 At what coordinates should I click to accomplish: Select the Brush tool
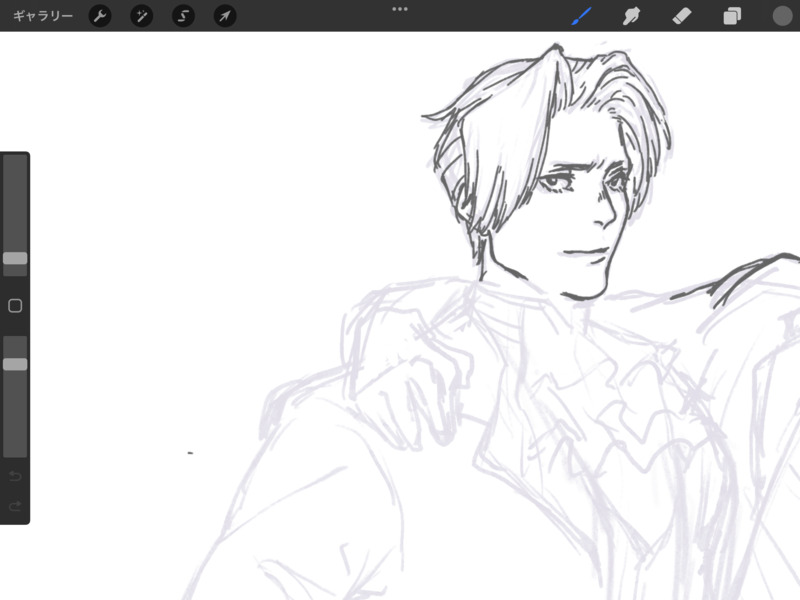click(x=581, y=16)
